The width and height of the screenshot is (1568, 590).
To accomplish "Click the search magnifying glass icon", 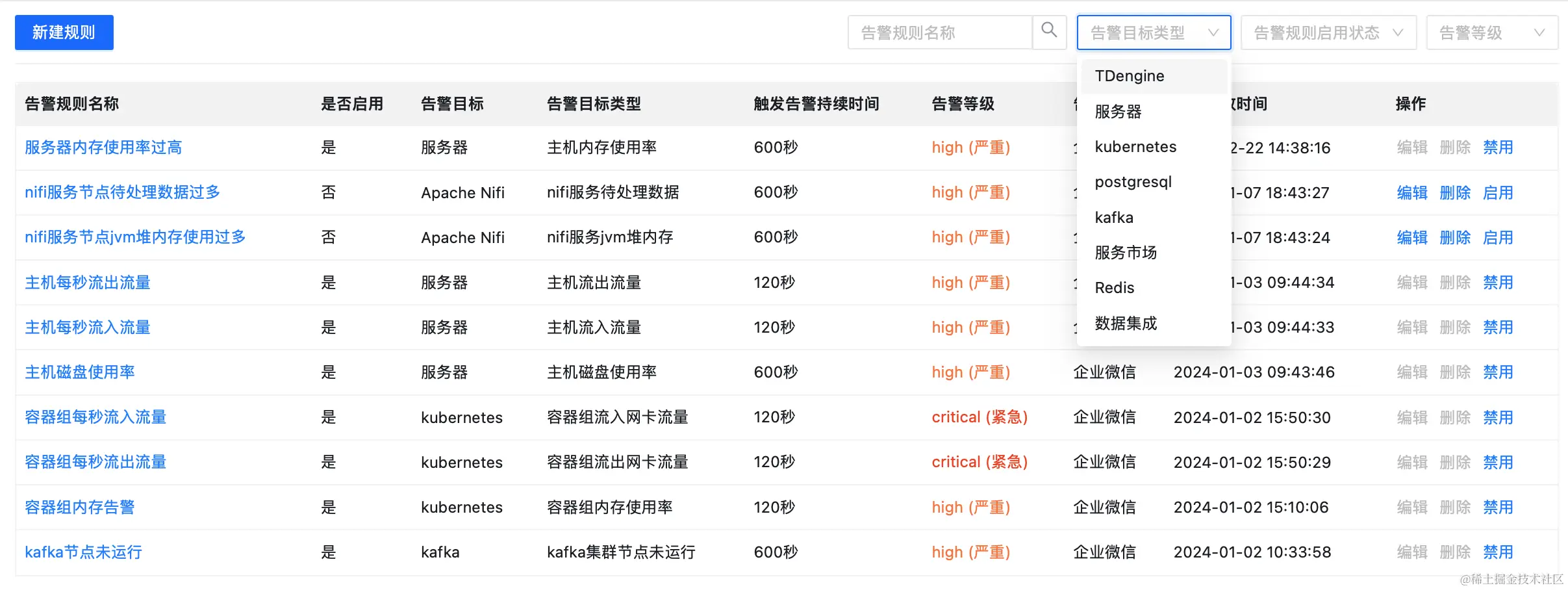I will tap(1048, 32).
